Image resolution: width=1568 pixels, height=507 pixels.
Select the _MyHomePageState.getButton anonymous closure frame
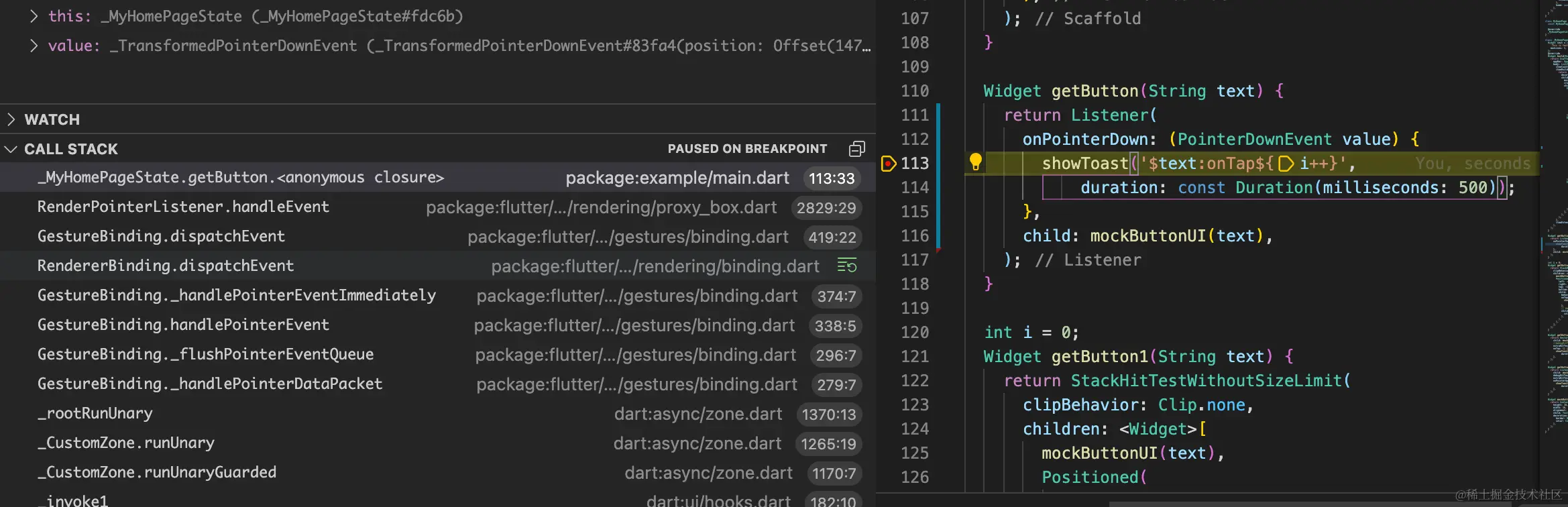pos(438,177)
